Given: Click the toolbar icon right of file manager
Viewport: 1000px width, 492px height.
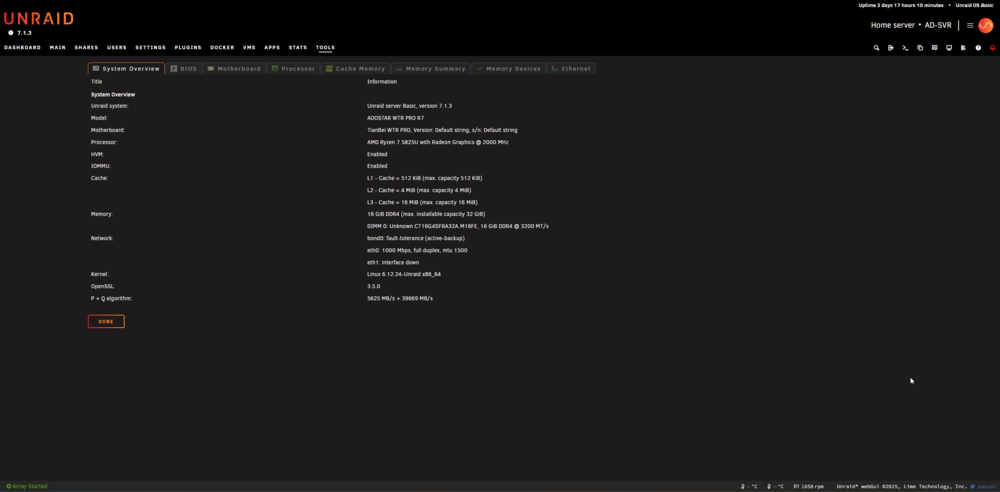Looking at the screenshot, I should pyautogui.click(x=934, y=48).
